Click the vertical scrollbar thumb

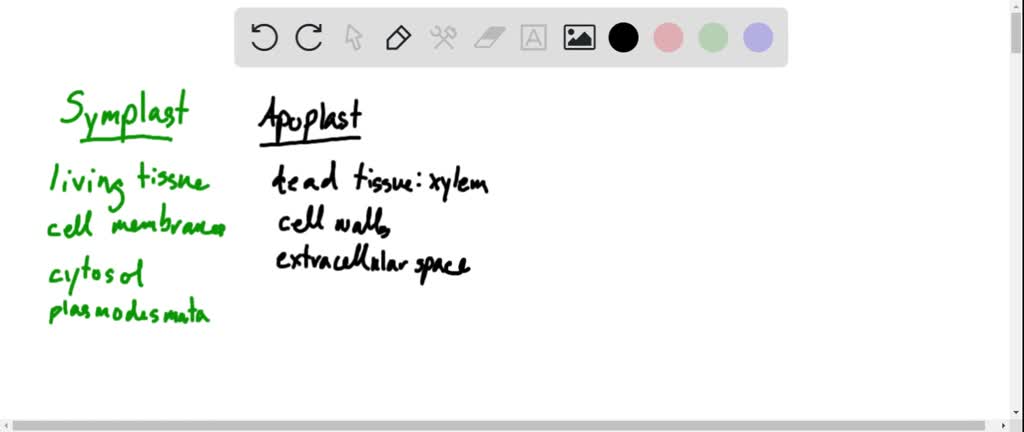click(1016, 30)
